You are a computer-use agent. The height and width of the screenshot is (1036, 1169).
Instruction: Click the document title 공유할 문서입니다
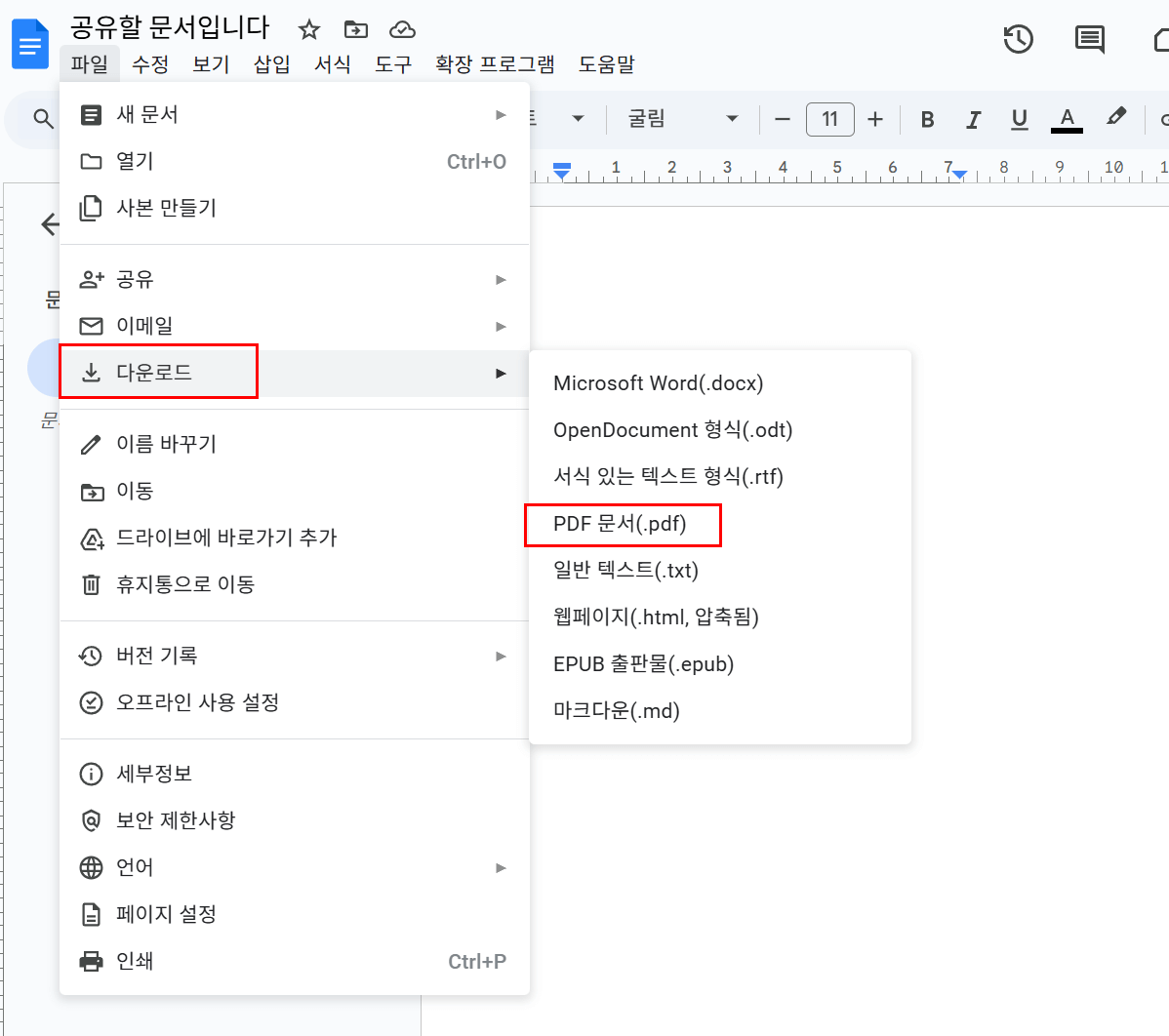tap(169, 27)
